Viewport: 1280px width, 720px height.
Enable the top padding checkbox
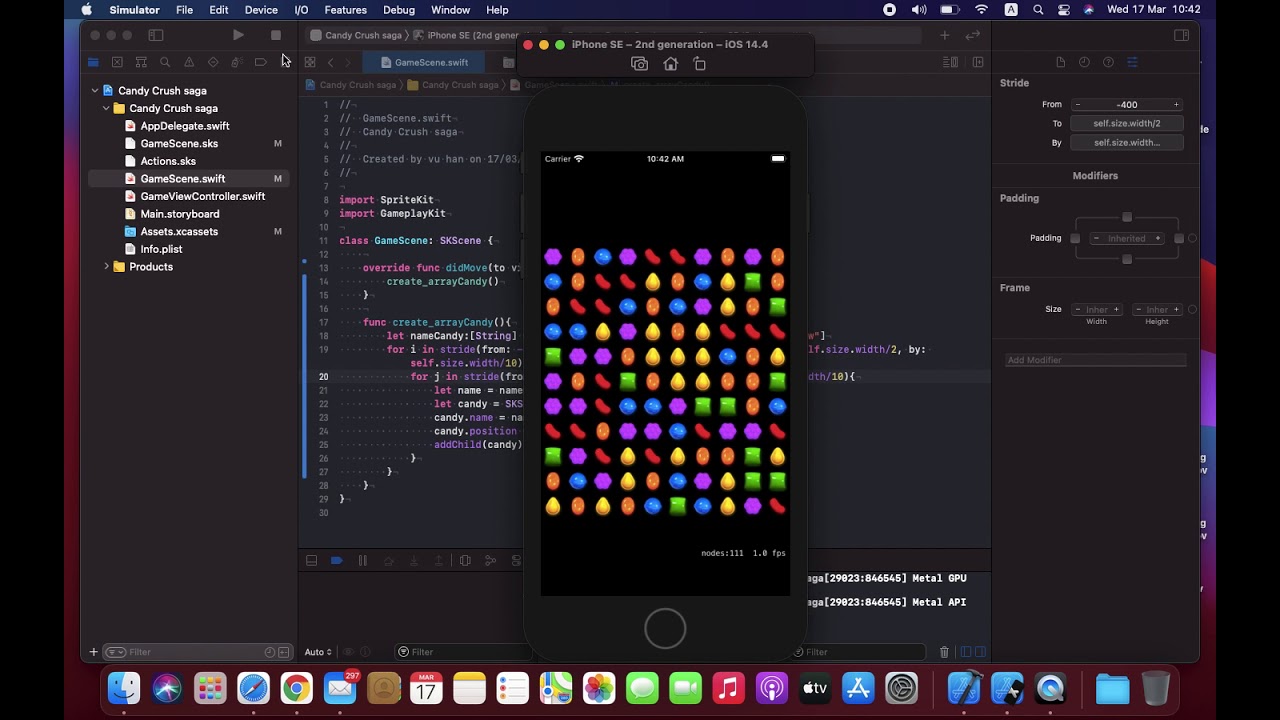(1127, 217)
